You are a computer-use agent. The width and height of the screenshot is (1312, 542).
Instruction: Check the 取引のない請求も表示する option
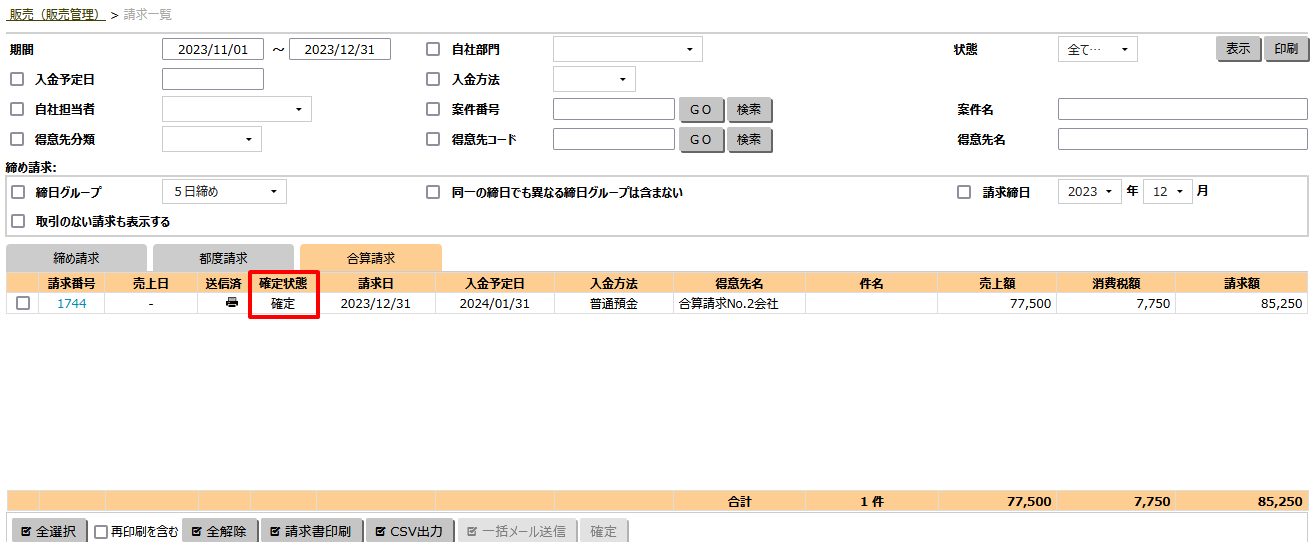[17, 221]
